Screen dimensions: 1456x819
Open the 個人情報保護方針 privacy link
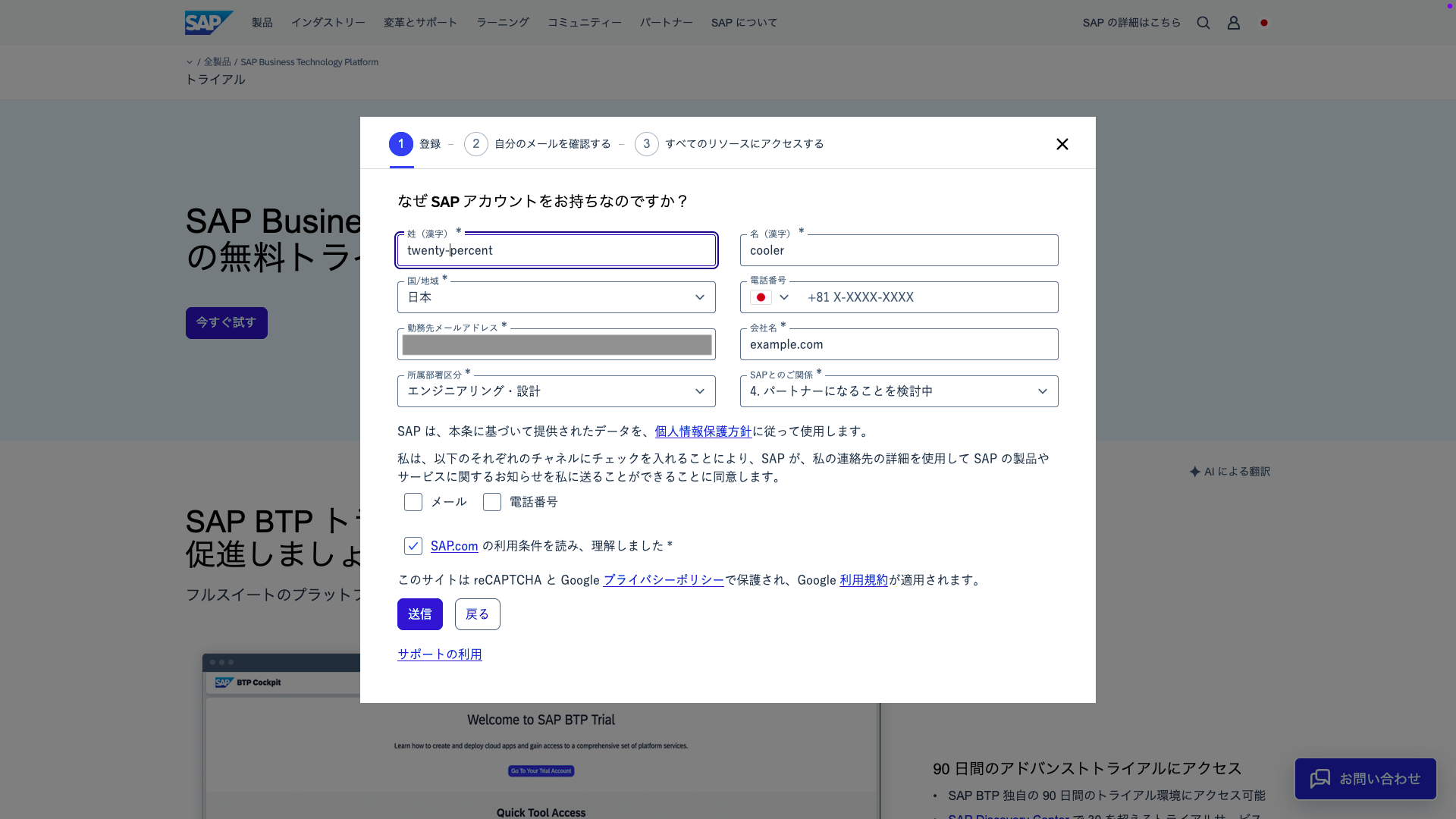pos(702,431)
